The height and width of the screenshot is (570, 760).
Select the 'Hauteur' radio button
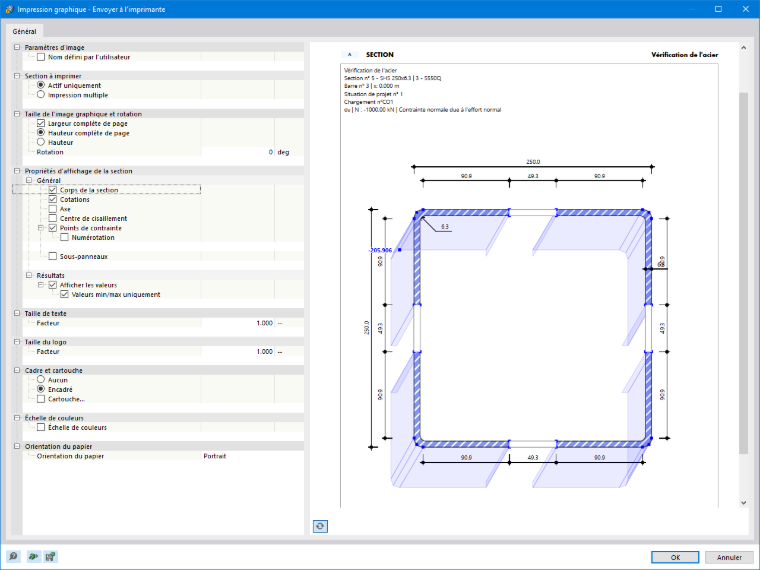(41, 142)
